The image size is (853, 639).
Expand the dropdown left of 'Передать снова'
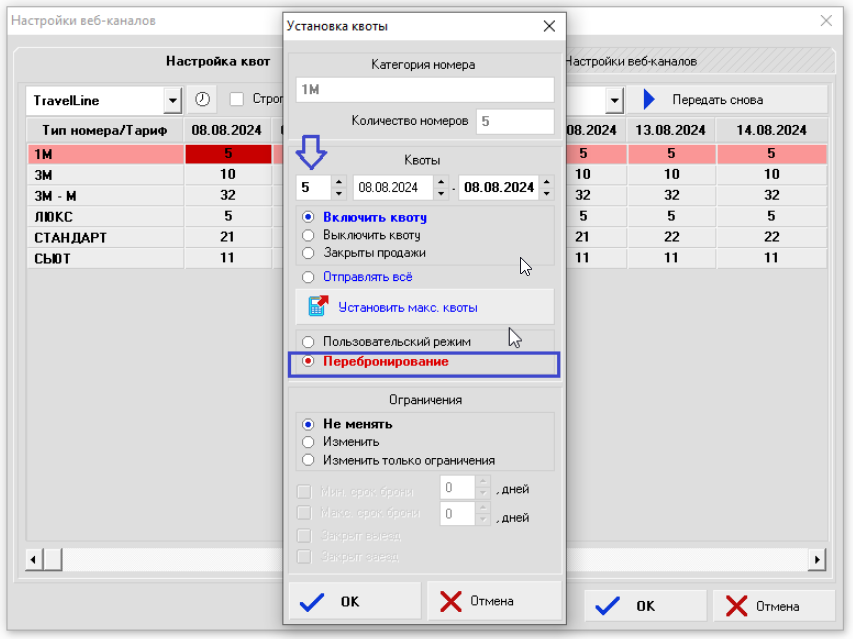coord(614,100)
